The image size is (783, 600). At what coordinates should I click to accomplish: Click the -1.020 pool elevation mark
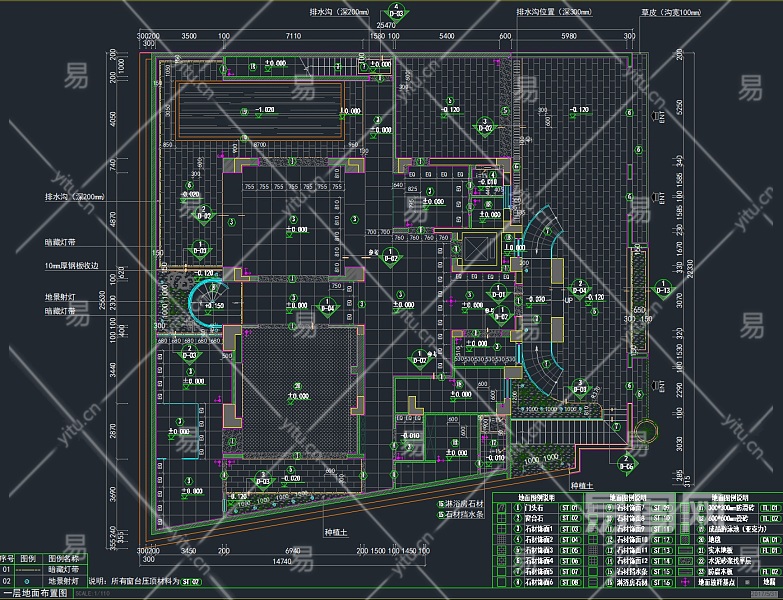click(264, 110)
